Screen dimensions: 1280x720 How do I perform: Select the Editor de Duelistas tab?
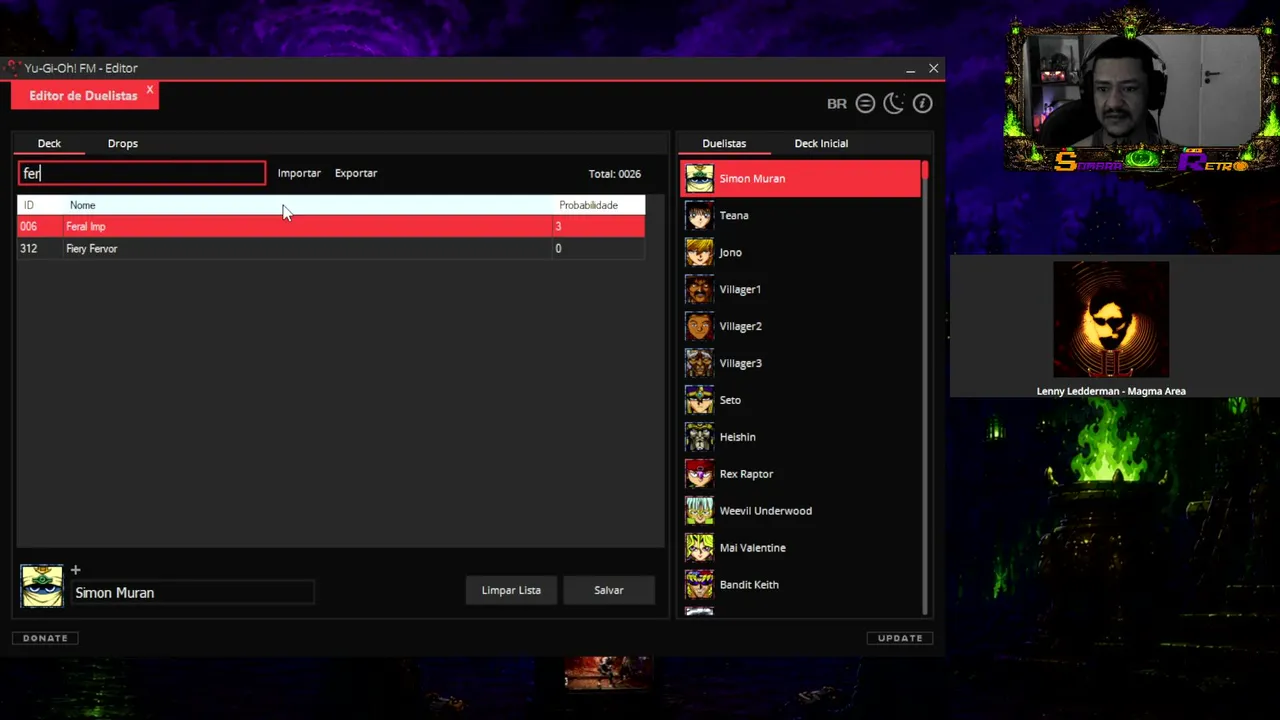(x=84, y=96)
